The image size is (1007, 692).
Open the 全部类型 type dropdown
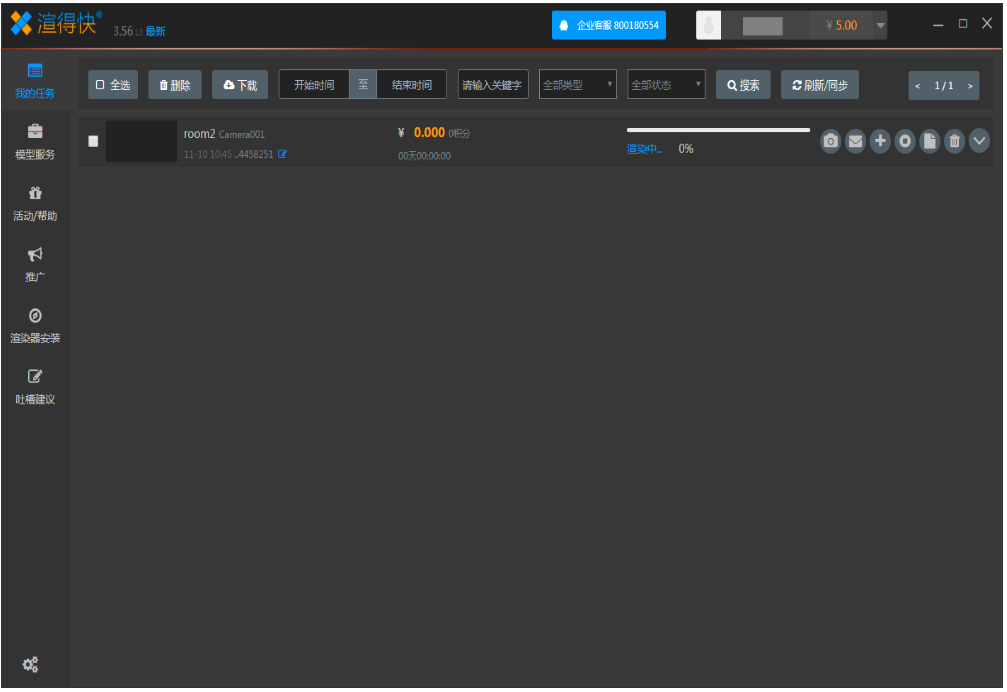click(x=578, y=85)
